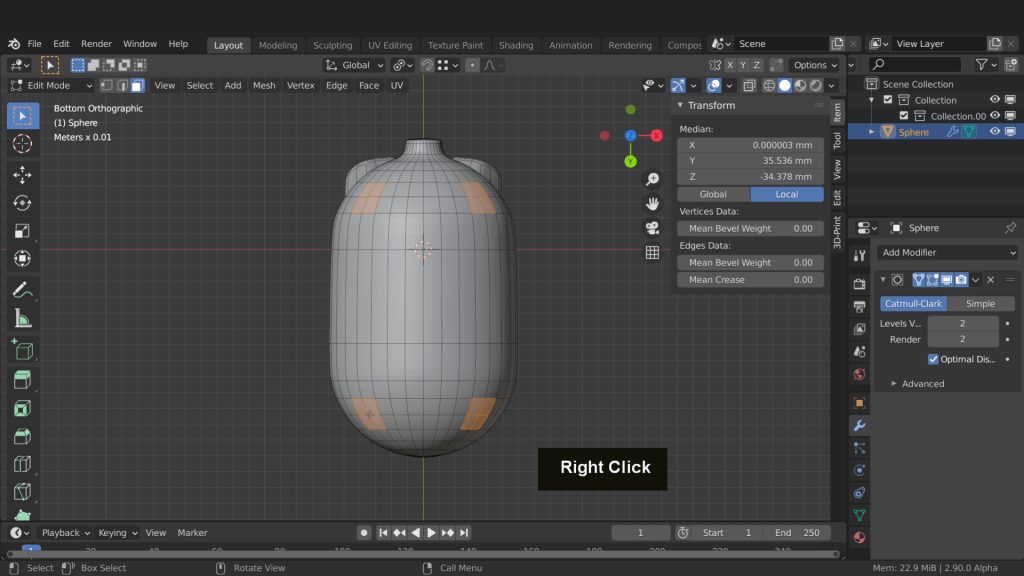This screenshot has width=1024, height=576.
Task: Adjust the Mean Crease slider
Action: click(x=750, y=280)
